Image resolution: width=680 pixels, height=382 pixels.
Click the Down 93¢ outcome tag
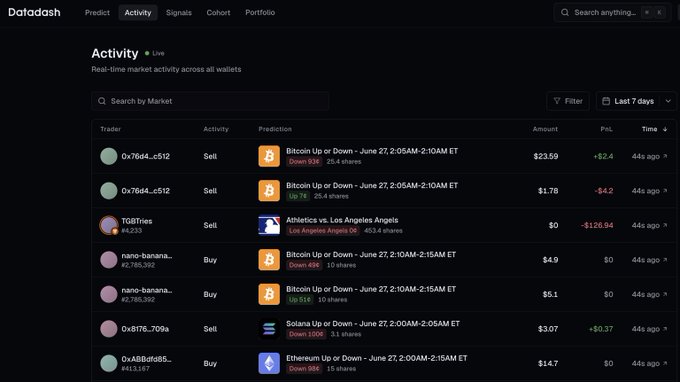click(x=304, y=162)
